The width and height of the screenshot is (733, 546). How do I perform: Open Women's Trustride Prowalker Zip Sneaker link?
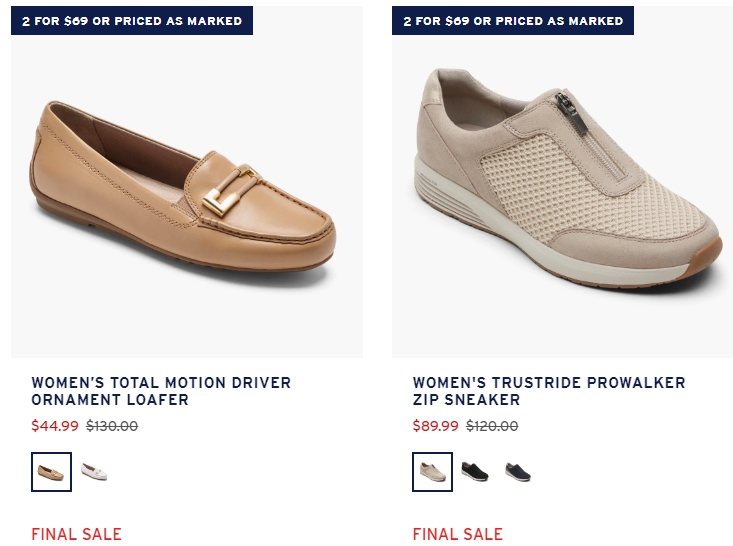click(549, 391)
